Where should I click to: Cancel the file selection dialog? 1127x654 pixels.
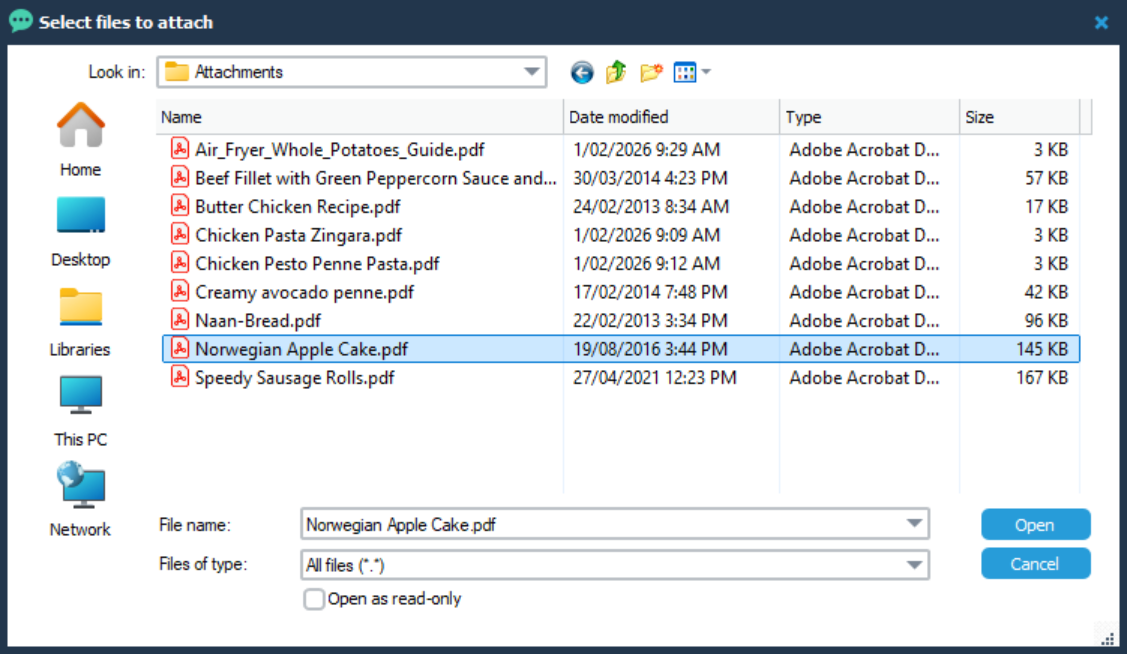coord(1036,563)
